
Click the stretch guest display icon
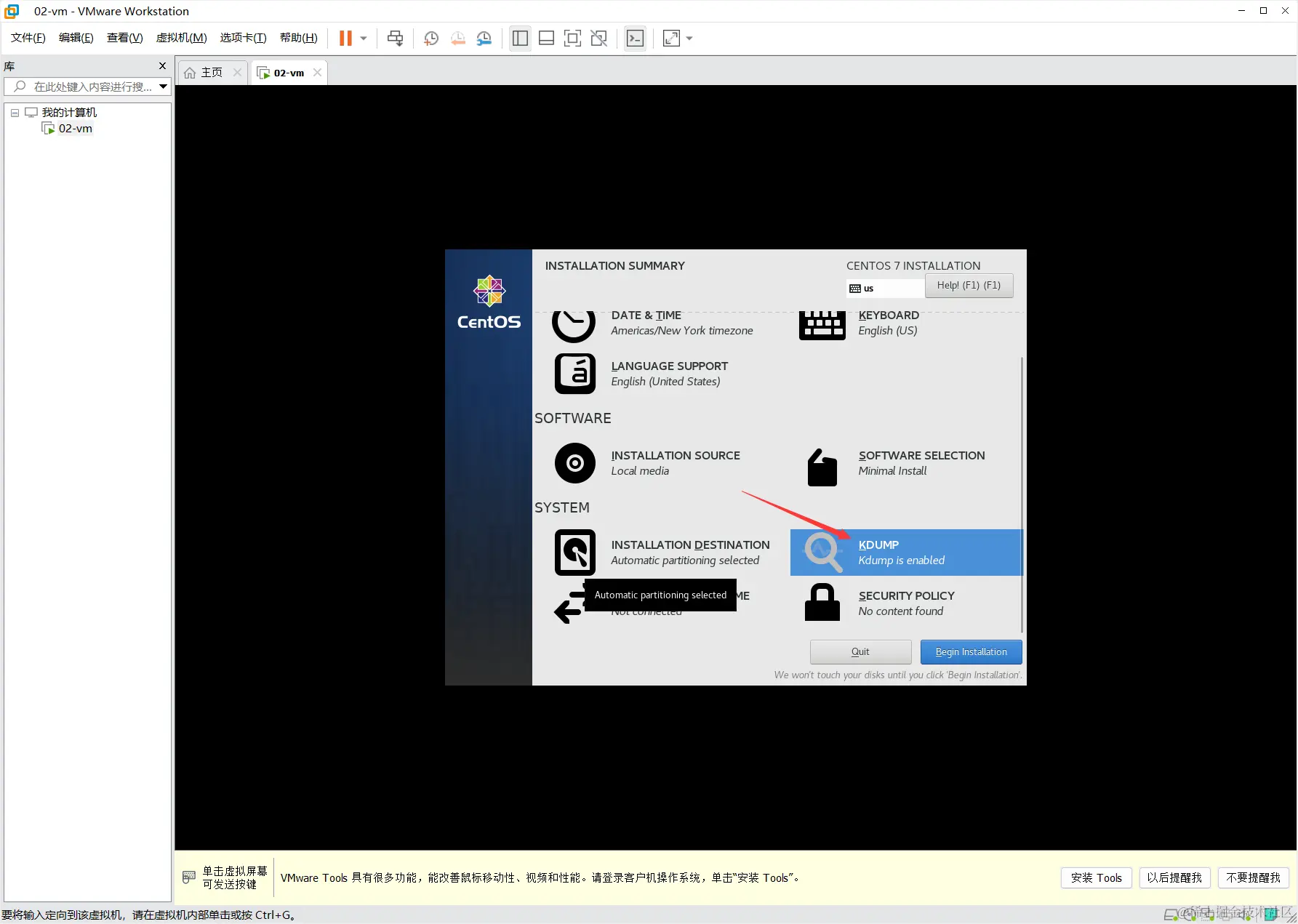pos(671,39)
